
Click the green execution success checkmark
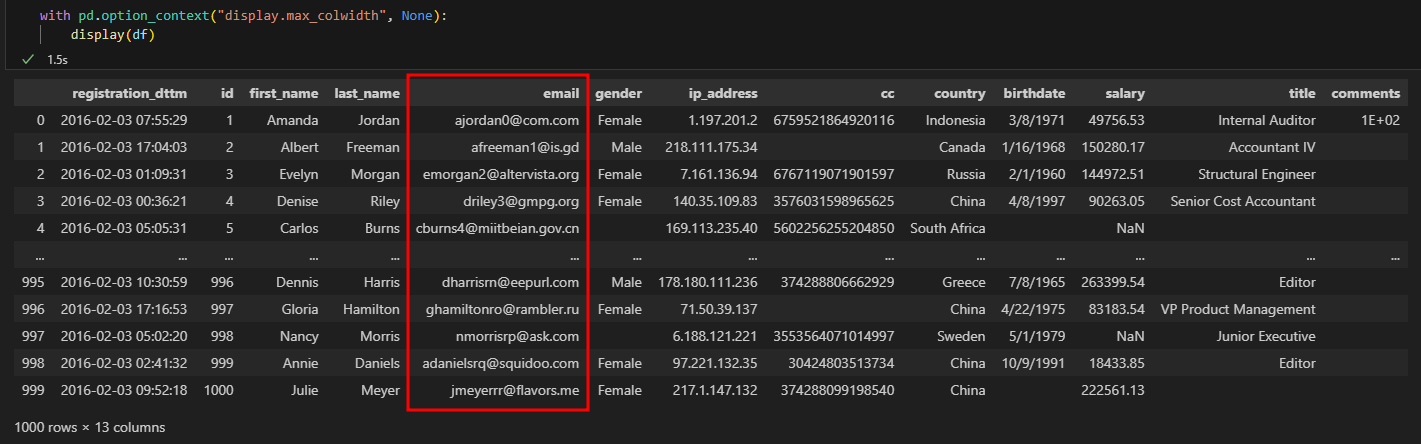[x=27, y=60]
